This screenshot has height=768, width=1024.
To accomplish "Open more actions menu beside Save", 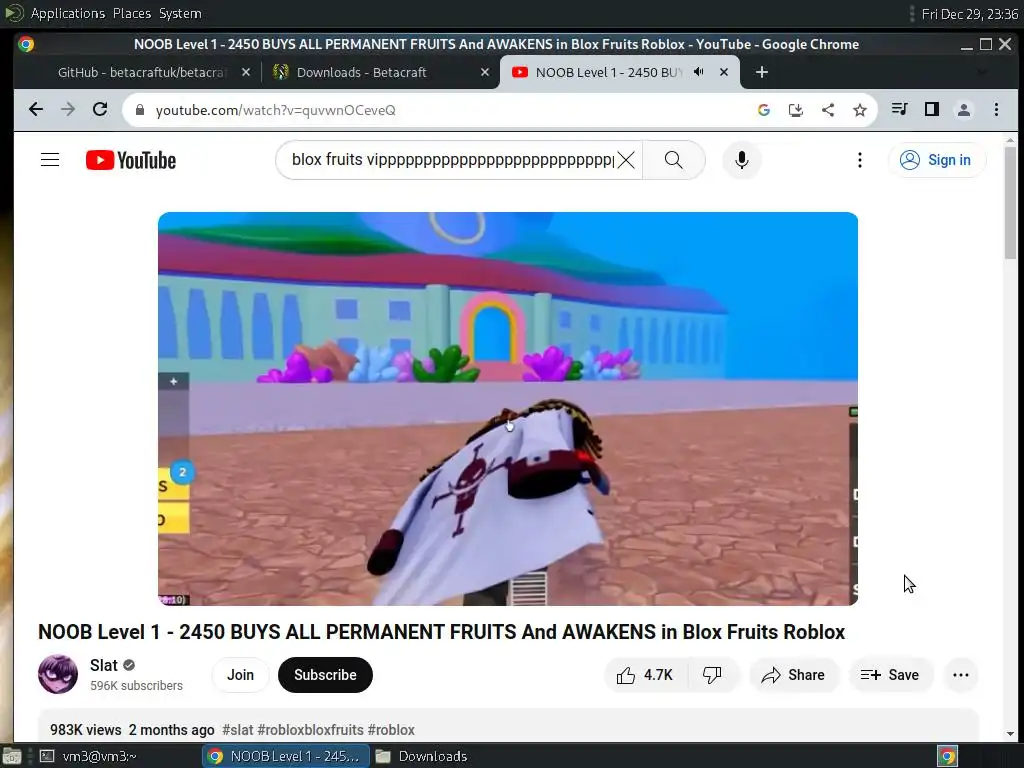I will pyautogui.click(x=961, y=675).
